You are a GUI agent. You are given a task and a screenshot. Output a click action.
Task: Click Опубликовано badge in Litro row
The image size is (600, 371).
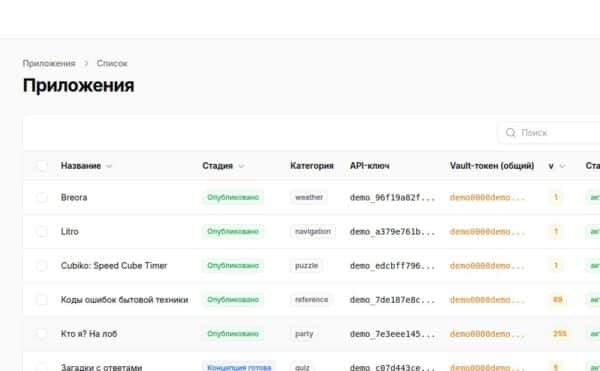[x=233, y=231]
